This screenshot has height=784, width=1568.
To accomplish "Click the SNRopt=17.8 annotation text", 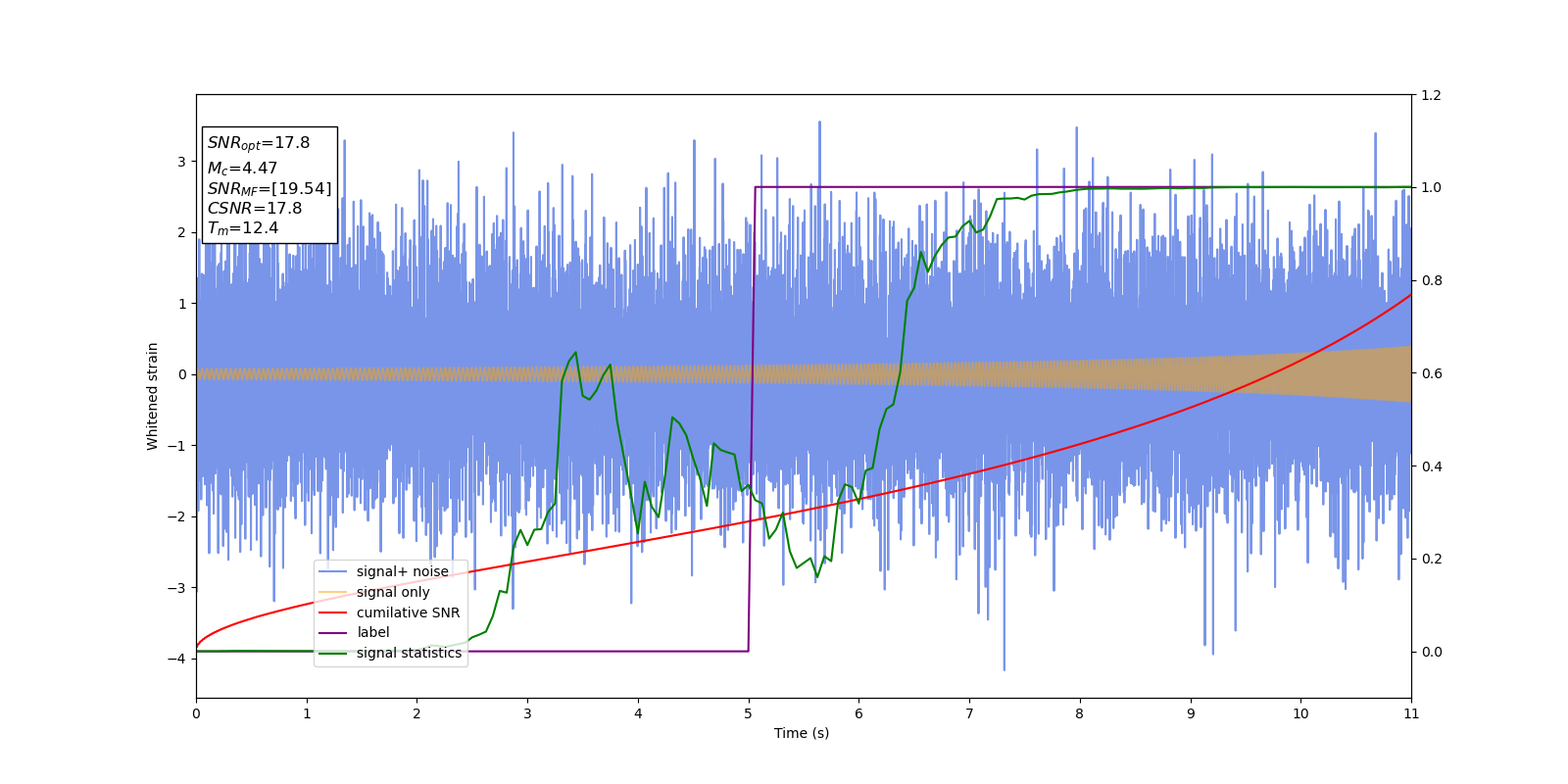I will (259, 143).
